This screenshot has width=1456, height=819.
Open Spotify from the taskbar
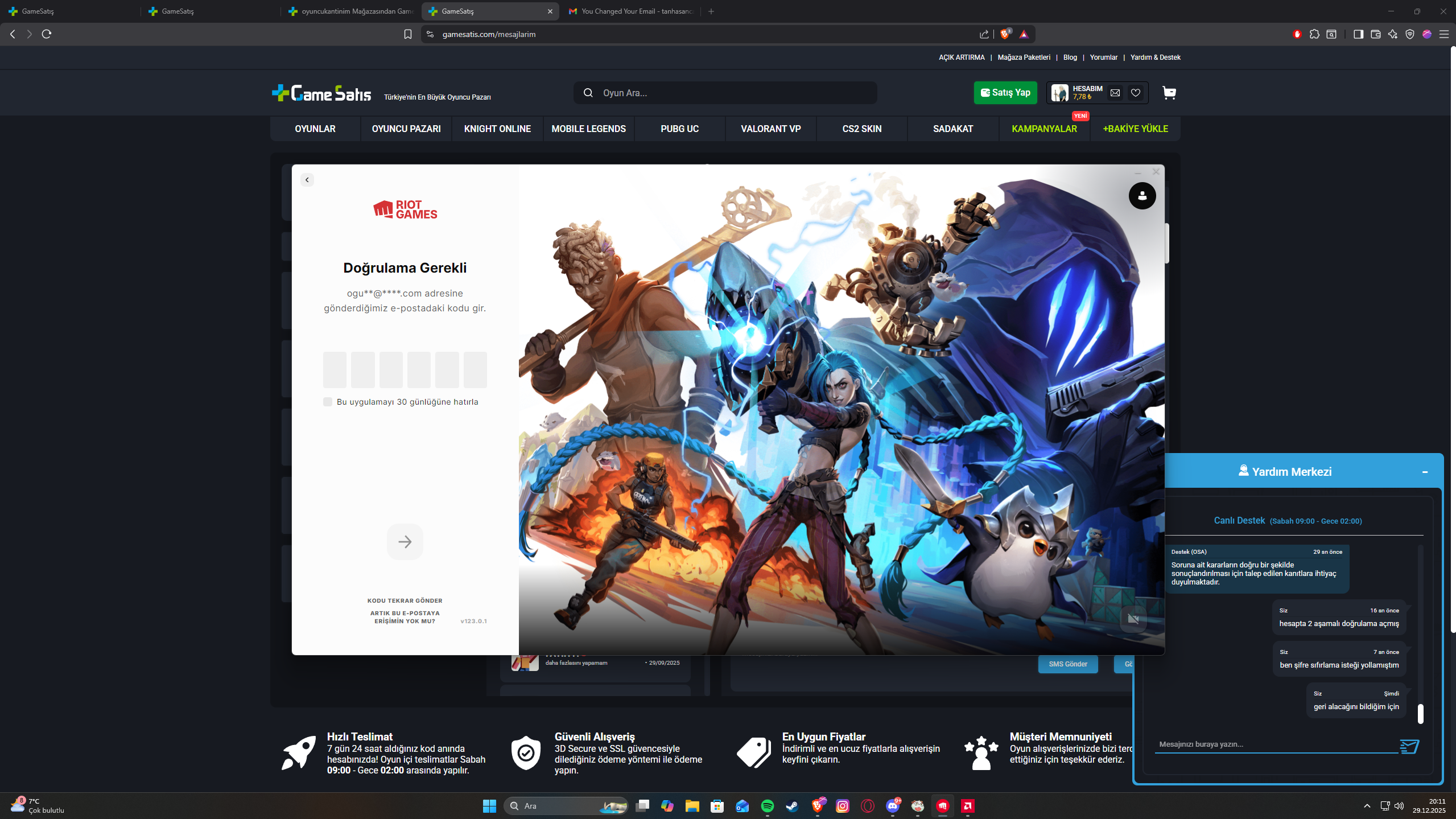pos(768,806)
